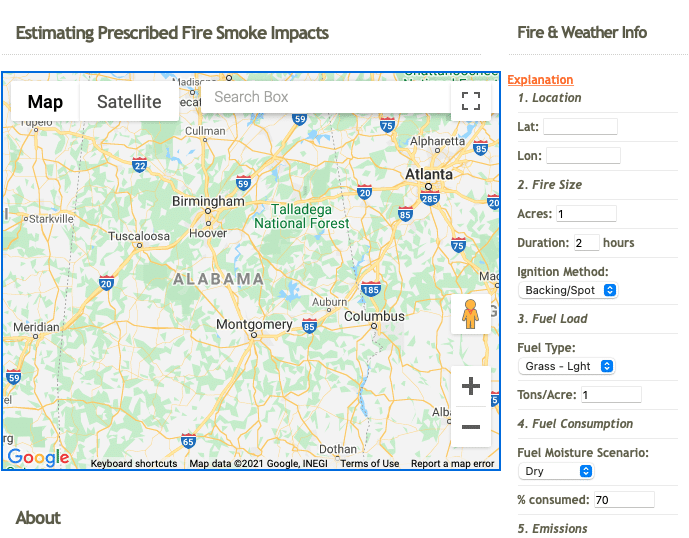Click the Interstate 22 shield marker
689x538 pixels.
pyautogui.click(x=139, y=165)
